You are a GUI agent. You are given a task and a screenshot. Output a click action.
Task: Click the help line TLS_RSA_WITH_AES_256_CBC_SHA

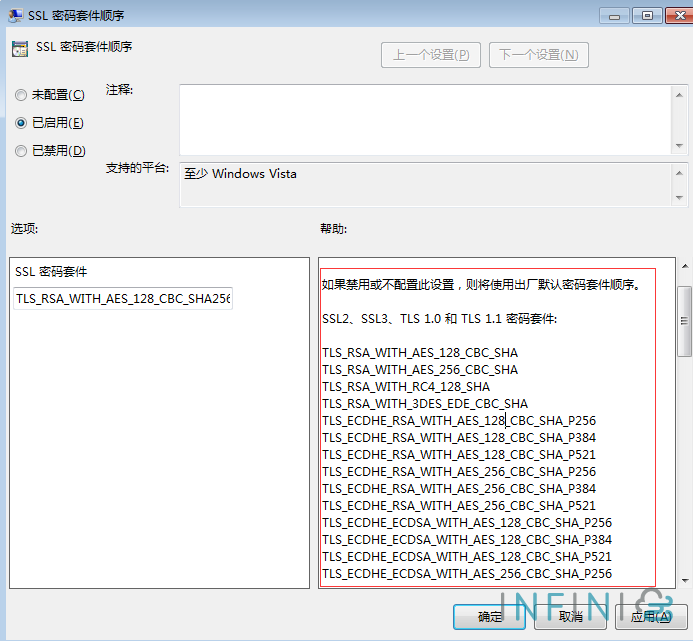point(420,370)
